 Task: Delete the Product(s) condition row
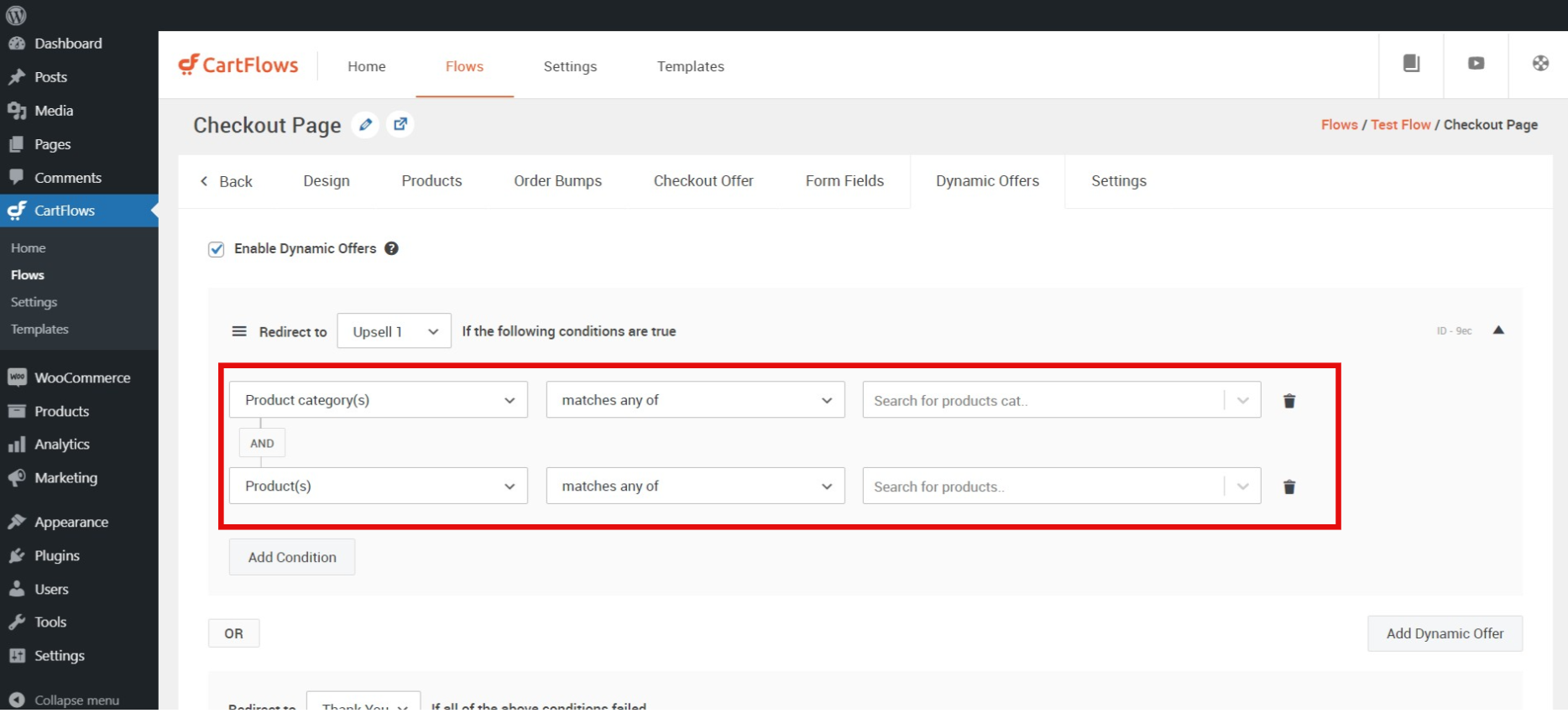coord(1289,487)
